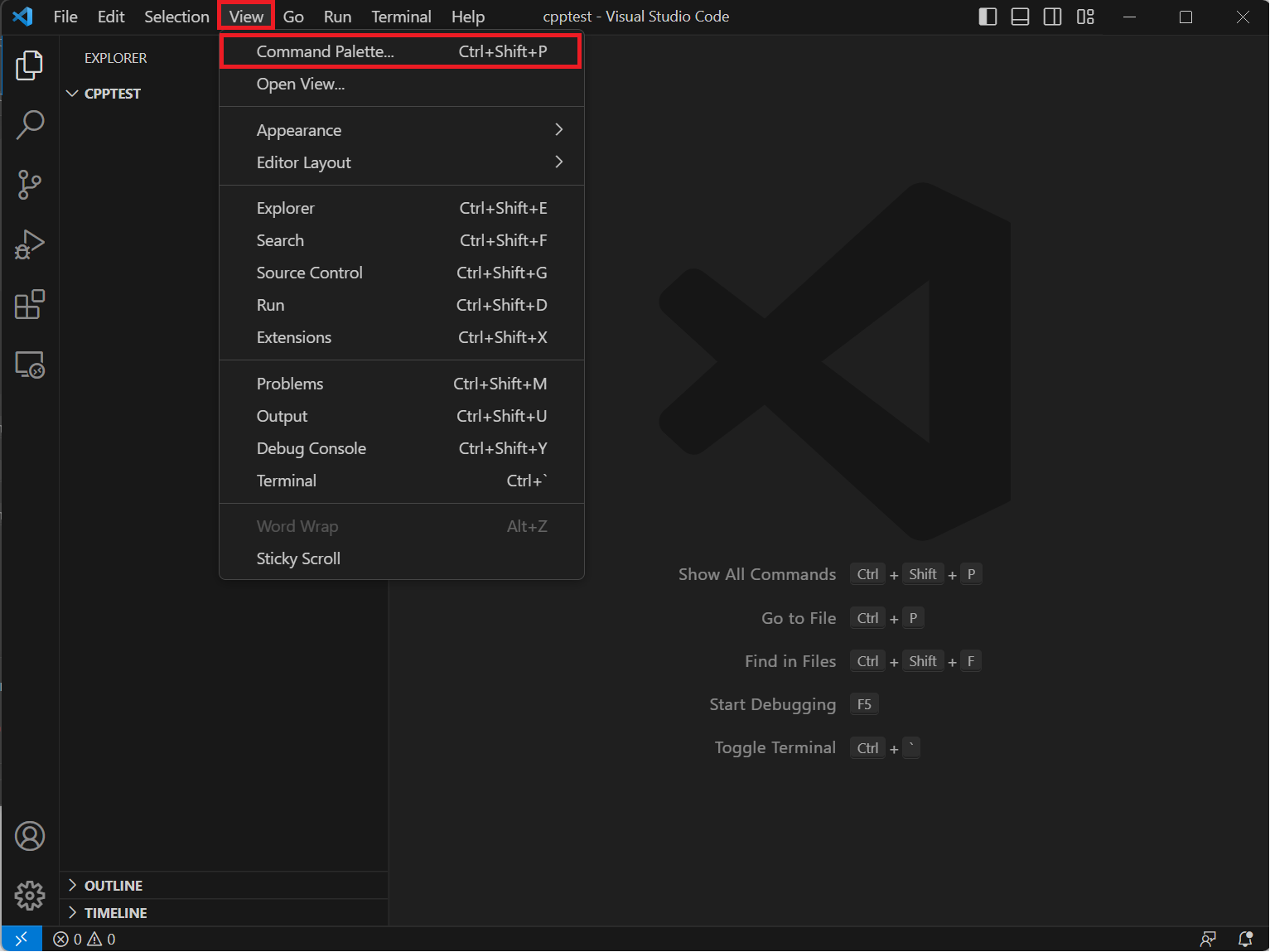Click errors and warnings count in status bar
1270x952 pixels.
(85, 939)
